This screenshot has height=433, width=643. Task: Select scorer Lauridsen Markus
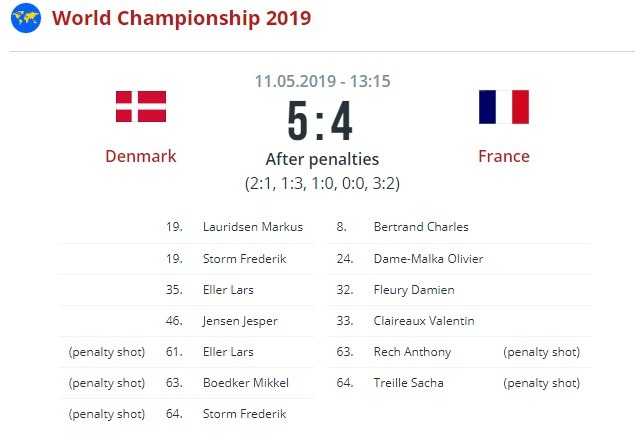pos(252,227)
